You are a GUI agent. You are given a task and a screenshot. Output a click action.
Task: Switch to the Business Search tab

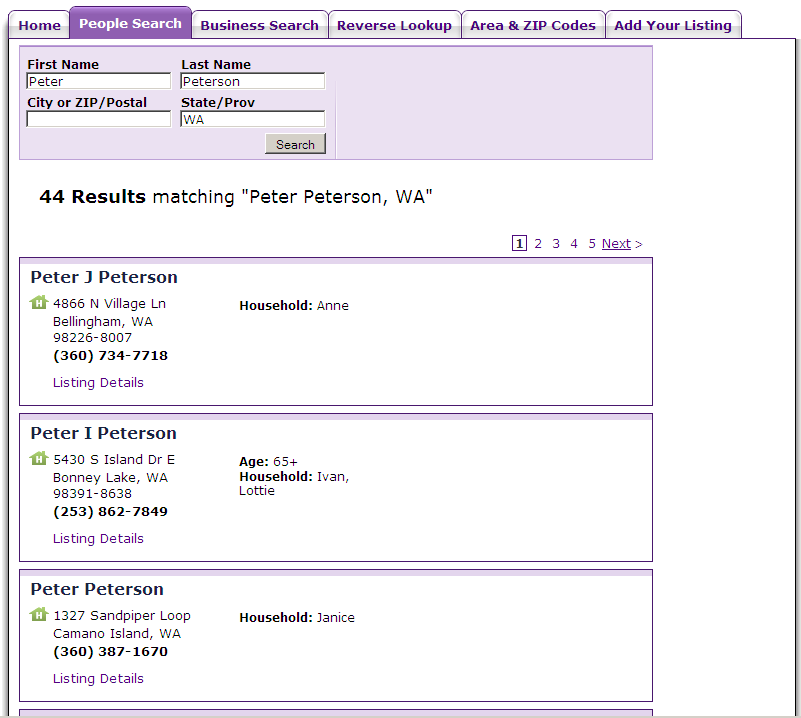point(260,25)
